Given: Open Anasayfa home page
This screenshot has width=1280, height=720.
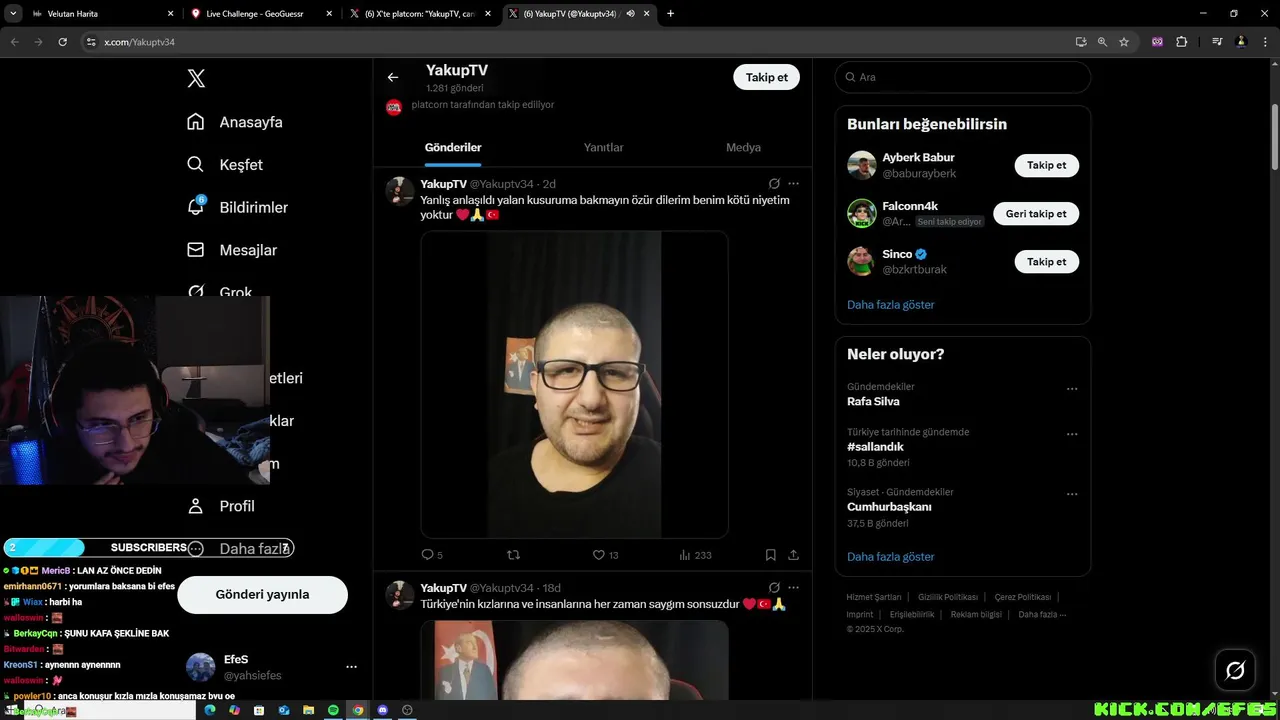Looking at the screenshot, I should pyautogui.click(x=235, y=122).
